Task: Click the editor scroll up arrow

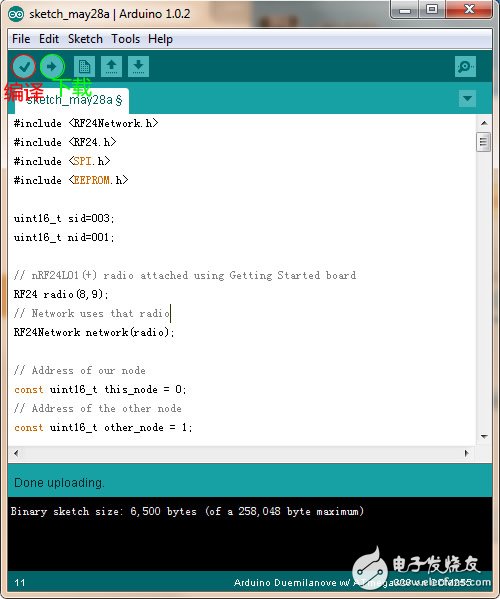Action: click(484, 123)
